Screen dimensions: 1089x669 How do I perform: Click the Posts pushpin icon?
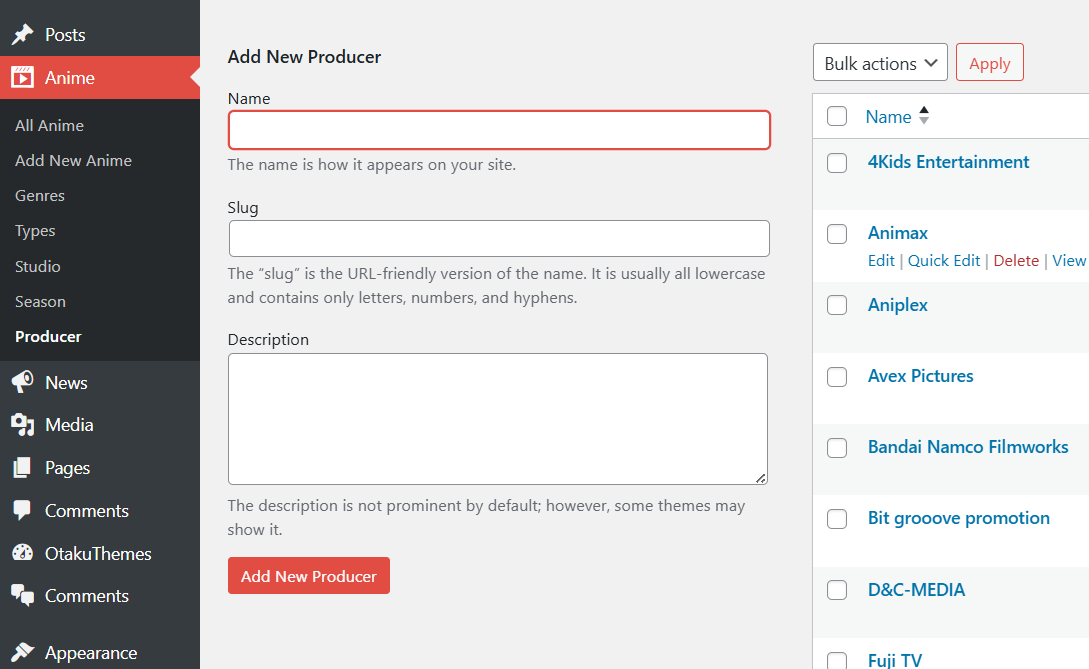coord(22,35)
